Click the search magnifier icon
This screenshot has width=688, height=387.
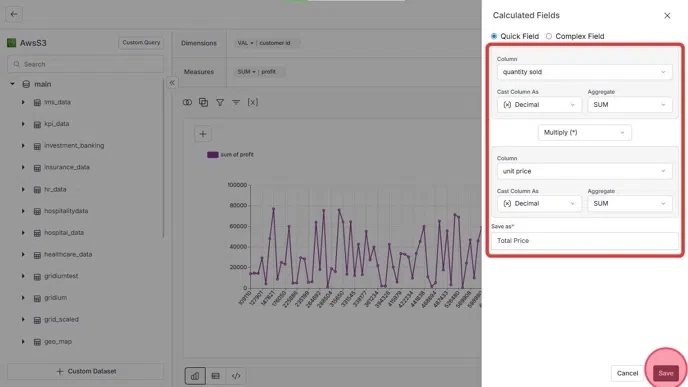17,64
